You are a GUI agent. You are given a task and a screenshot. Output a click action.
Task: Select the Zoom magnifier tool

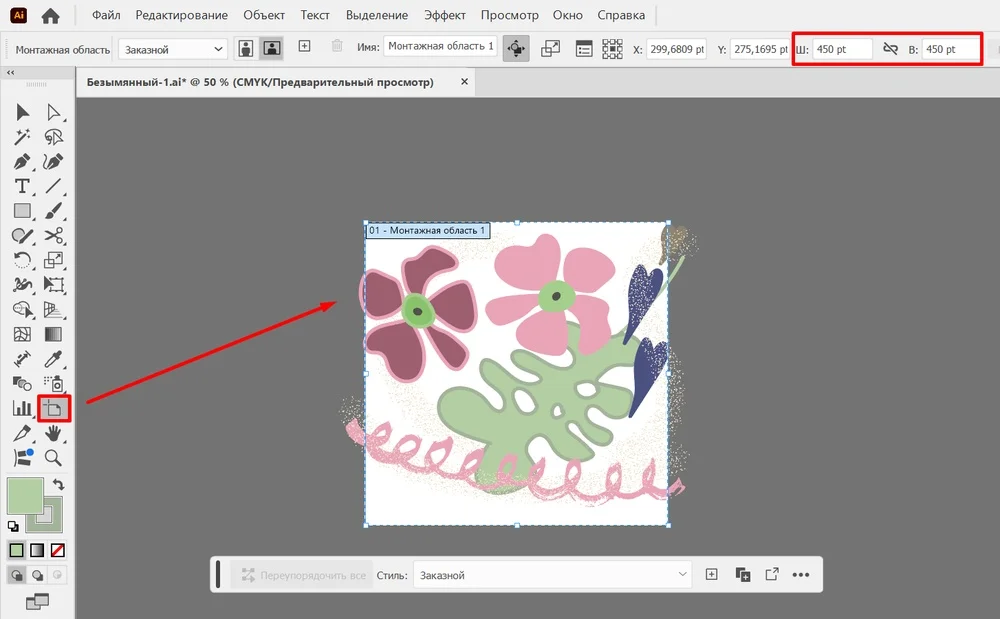(x=54, y=458)
